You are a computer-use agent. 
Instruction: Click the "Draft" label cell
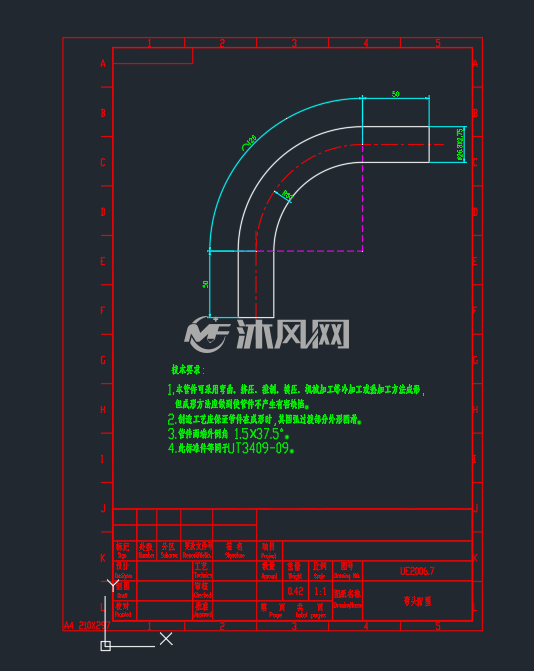[x=124, y=590]
